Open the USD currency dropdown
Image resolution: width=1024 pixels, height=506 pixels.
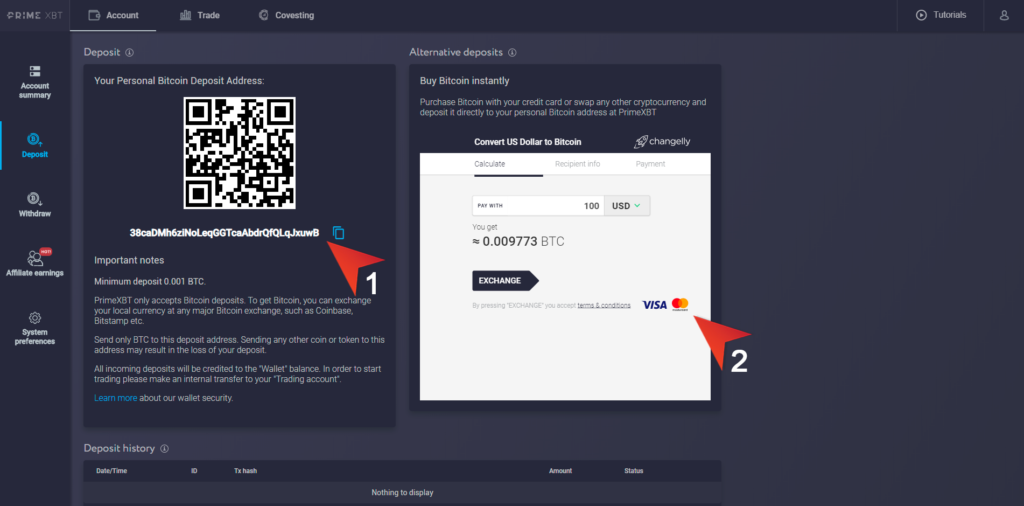[x=627, y=206]
